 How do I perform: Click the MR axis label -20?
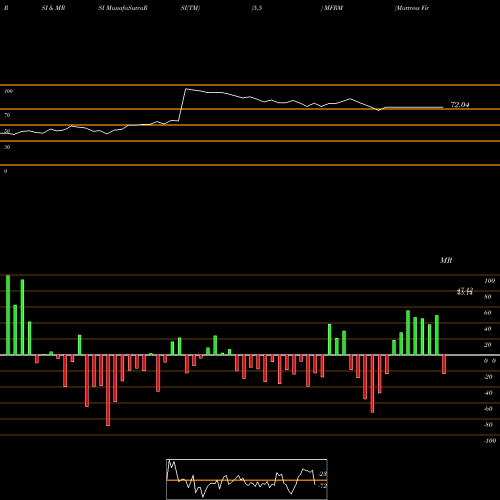point(488,377)
